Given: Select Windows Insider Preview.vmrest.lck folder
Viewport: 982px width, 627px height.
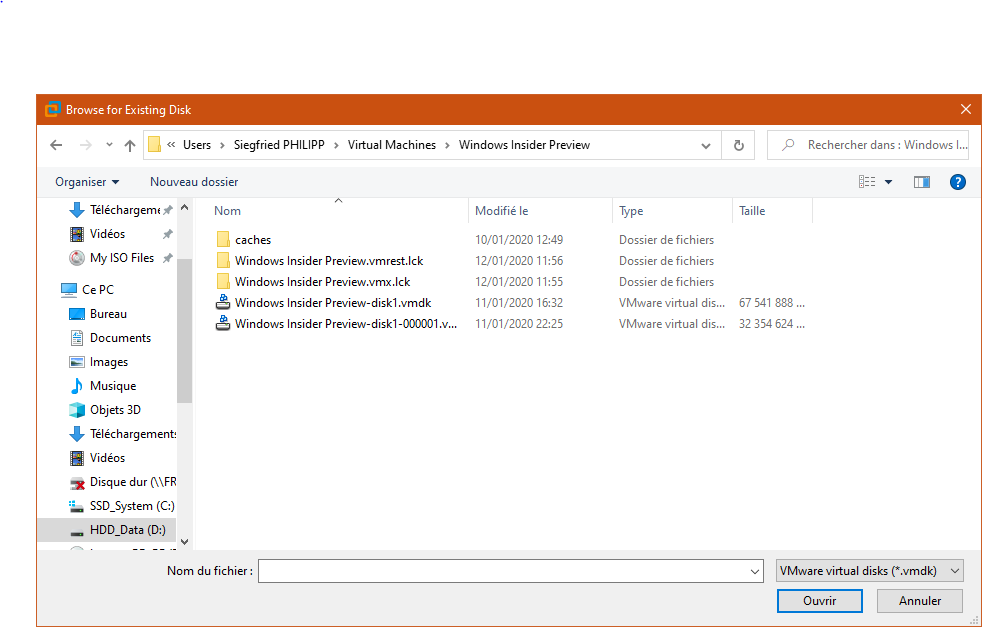Looking at the screenshot, I should pos(329,261).
